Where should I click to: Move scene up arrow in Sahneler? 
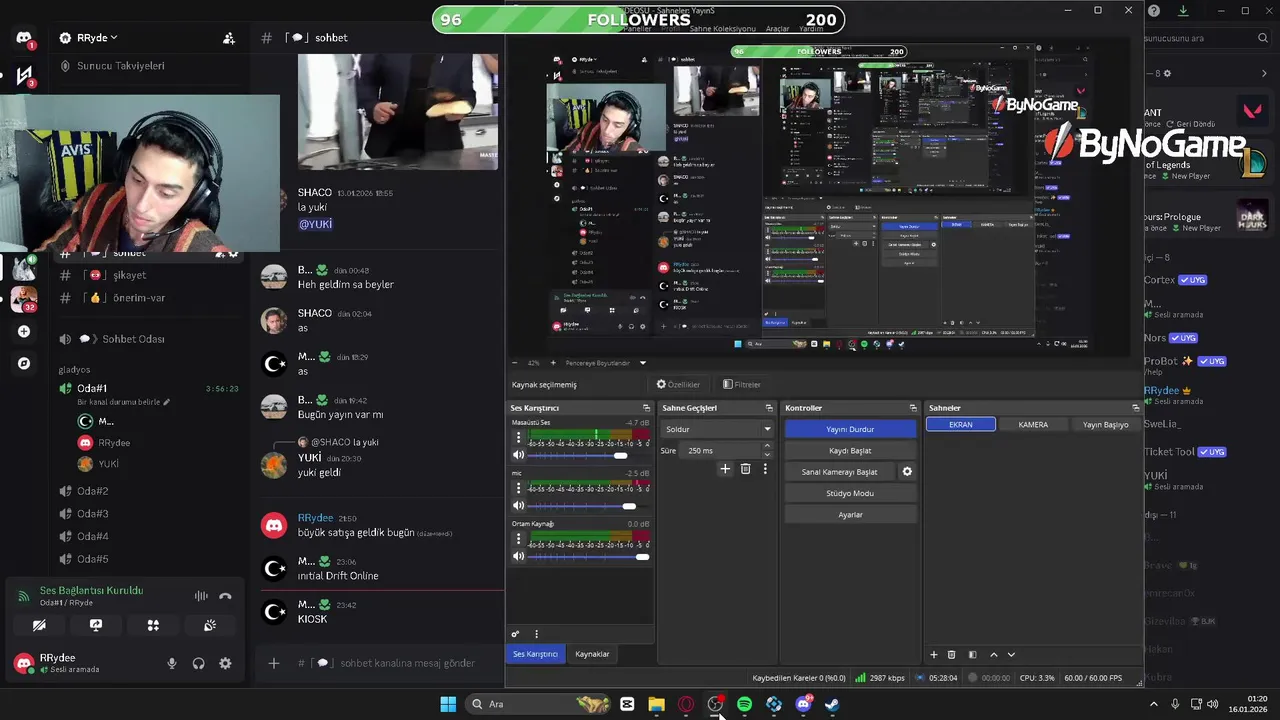coord(993,655)
